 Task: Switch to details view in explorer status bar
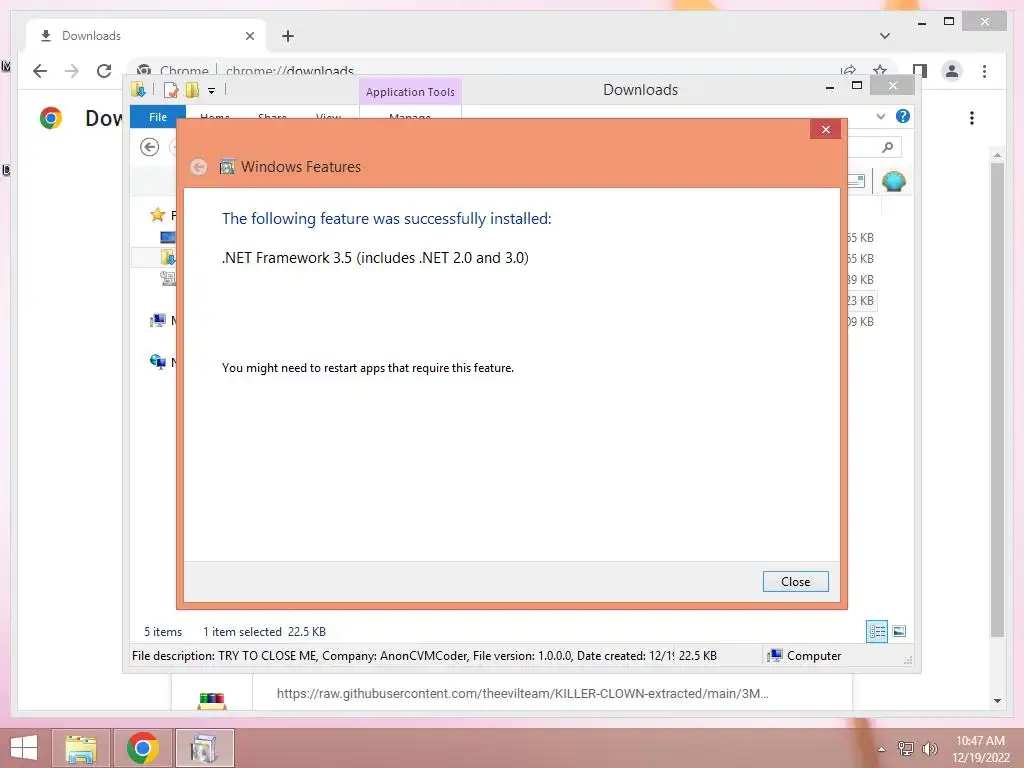click(876, 631)
